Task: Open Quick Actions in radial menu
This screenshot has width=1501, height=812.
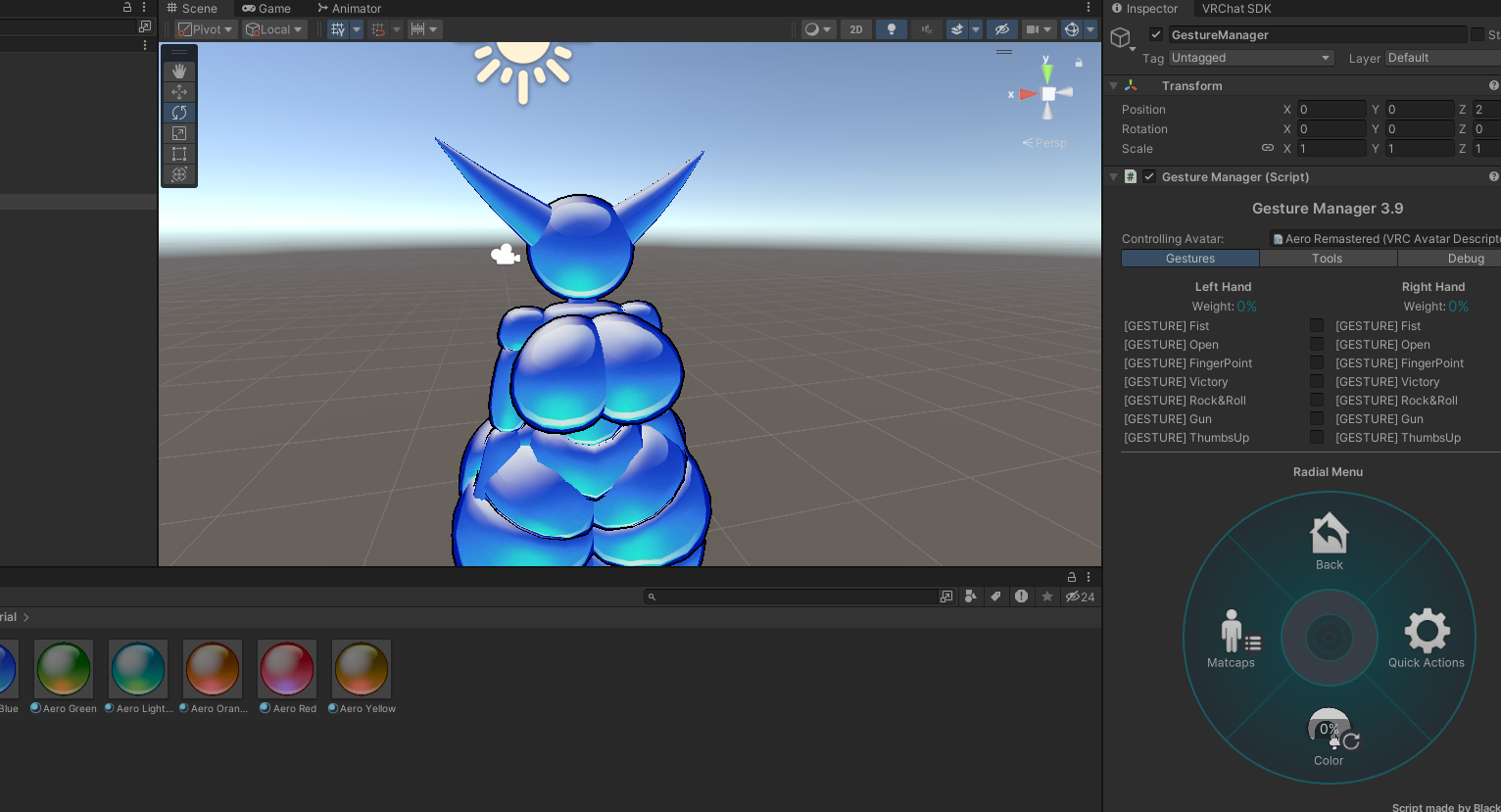Action: (1427, 639)
